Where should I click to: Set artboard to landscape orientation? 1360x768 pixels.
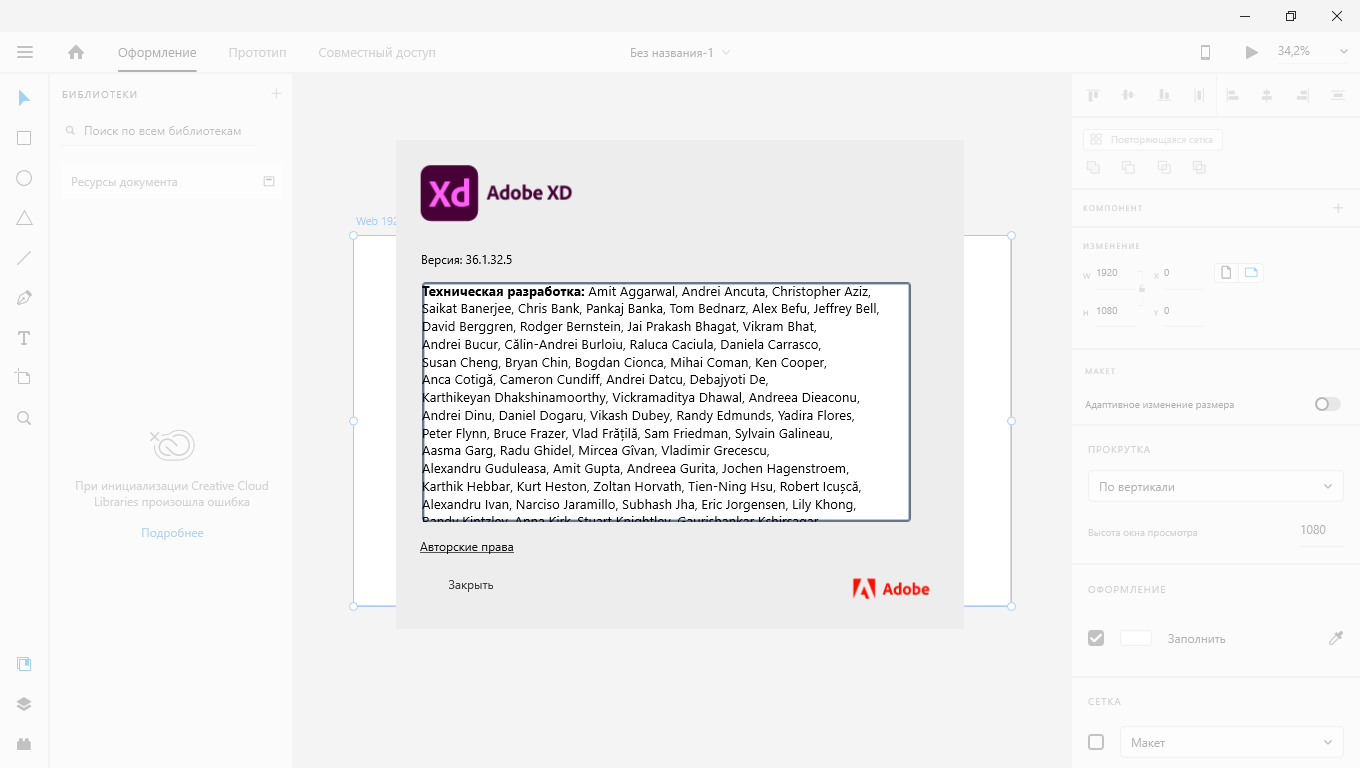click(x=1251, y=273)
